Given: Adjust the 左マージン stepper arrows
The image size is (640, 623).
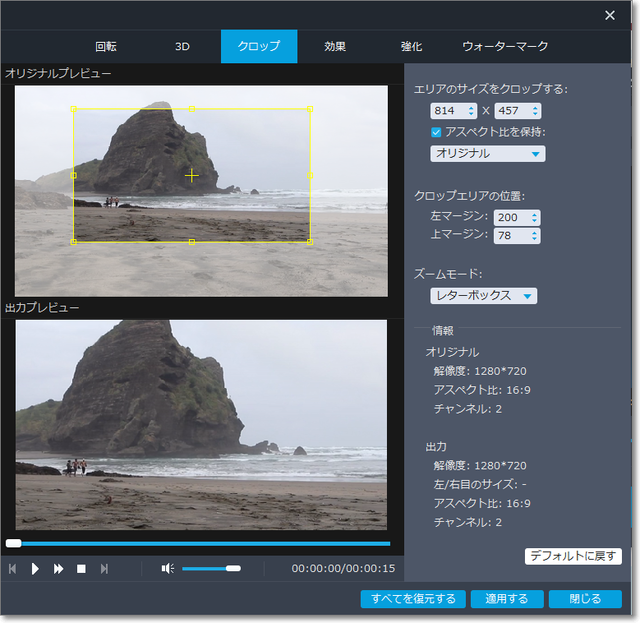Looking at the screenshot, I should pyautogui.click(x=535, y=217).
